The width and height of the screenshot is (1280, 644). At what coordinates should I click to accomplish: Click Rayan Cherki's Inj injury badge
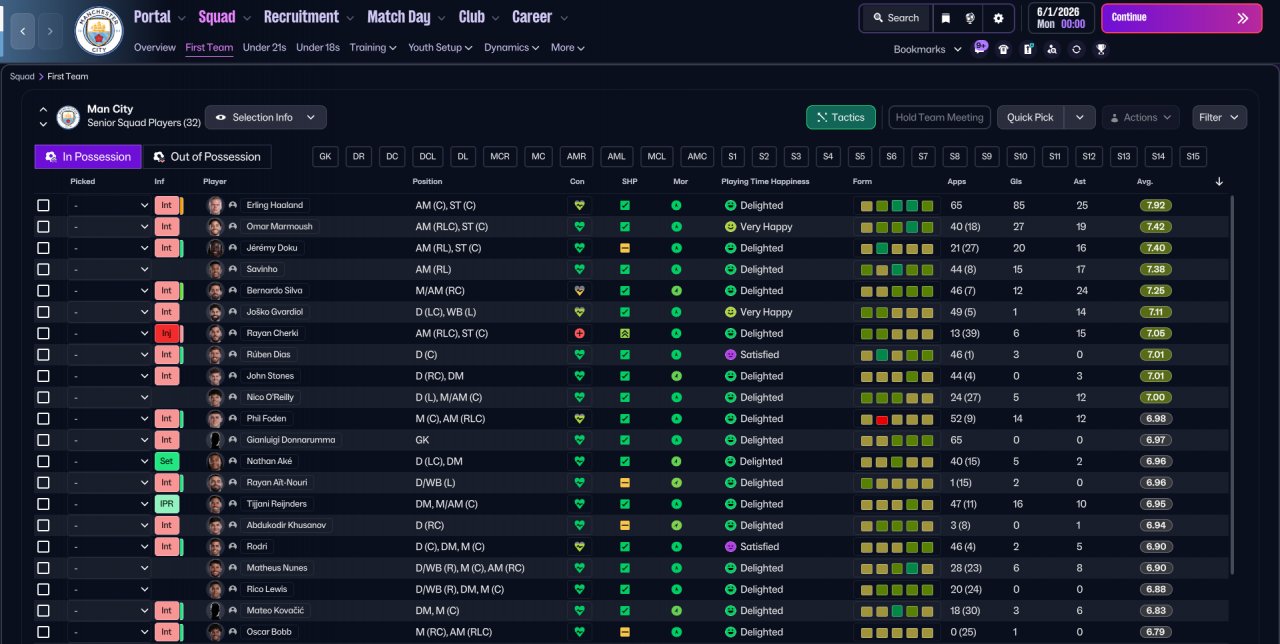(166, 333)
